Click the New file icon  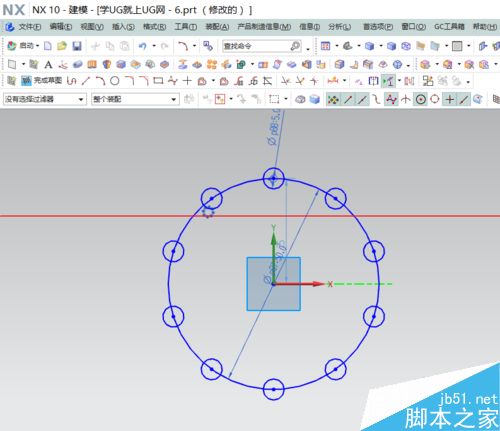coord(48,46)
